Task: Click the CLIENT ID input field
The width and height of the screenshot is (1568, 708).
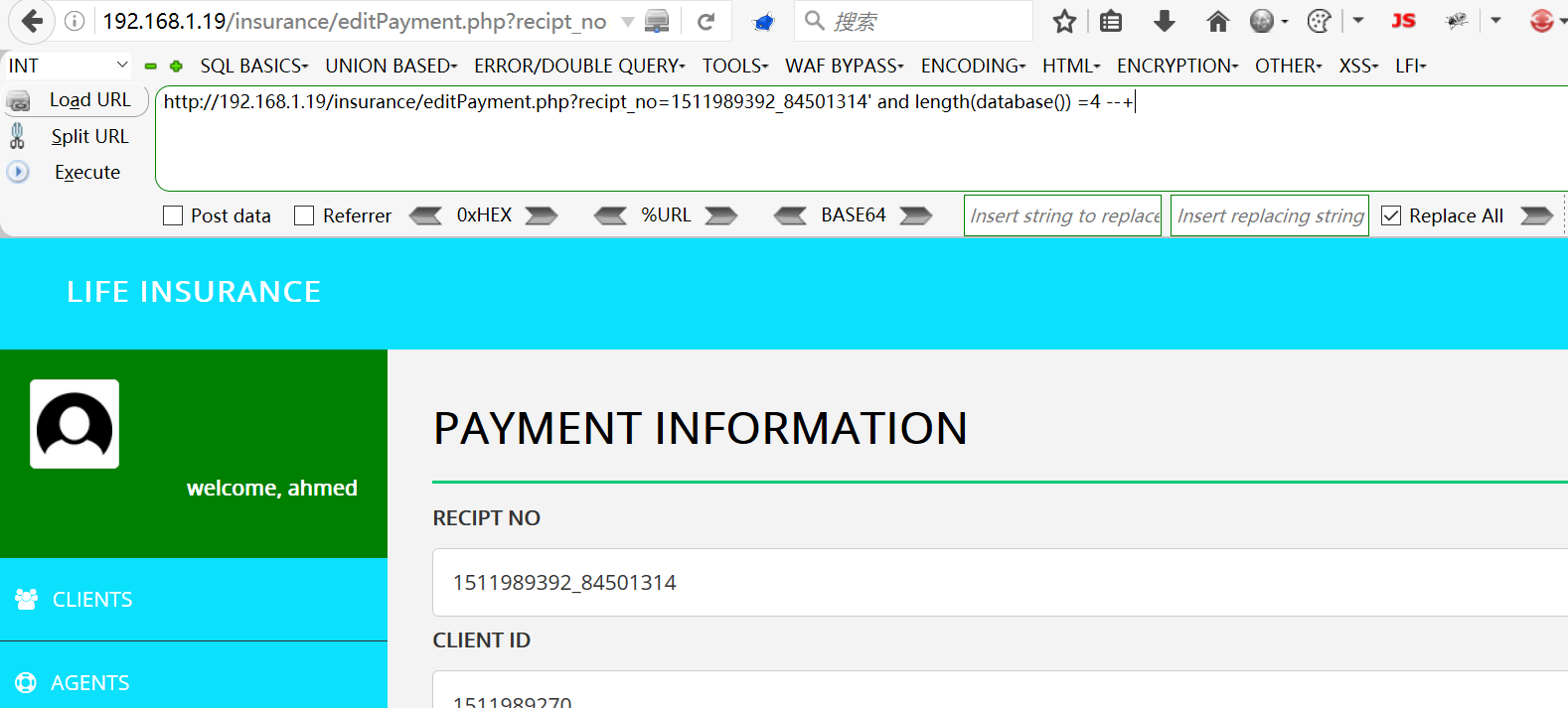Action: (x=1000, y=689)
